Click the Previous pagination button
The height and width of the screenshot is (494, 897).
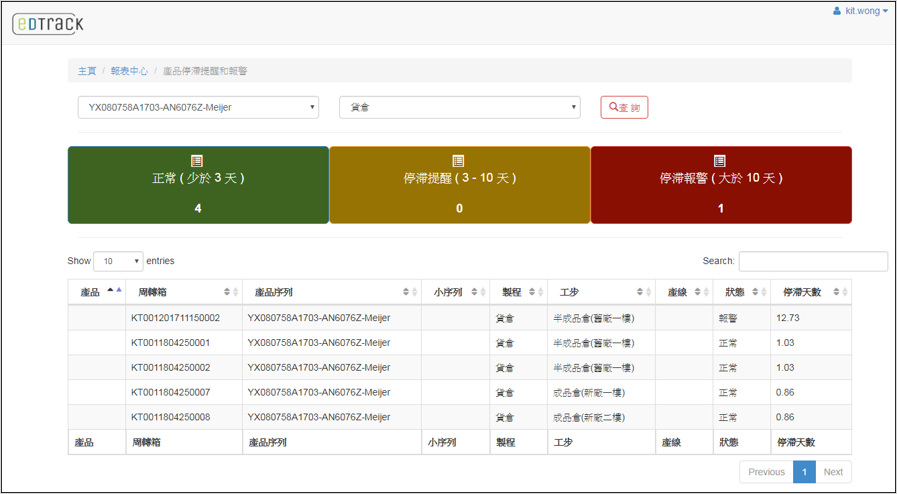[x=766, y=472]
